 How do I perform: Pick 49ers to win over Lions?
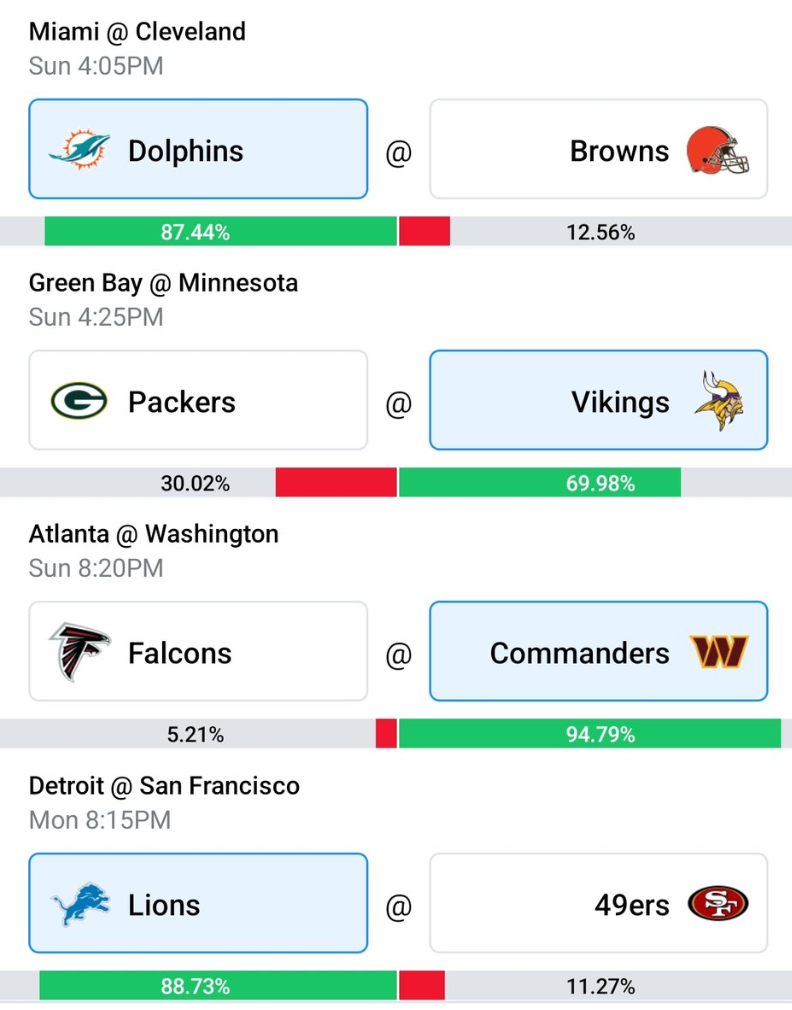pyautogui.click(x=598, y=903)
